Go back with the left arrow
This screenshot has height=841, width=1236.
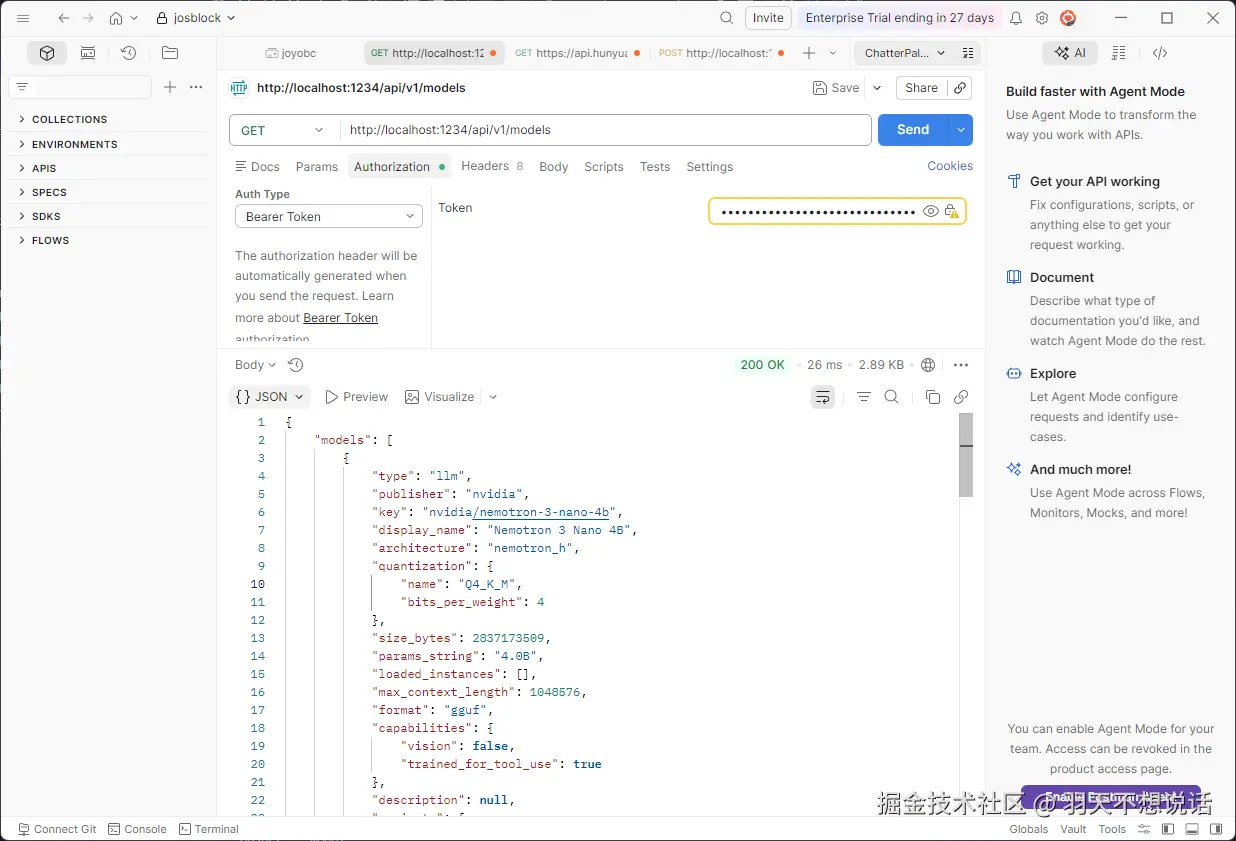click(64, 18)
